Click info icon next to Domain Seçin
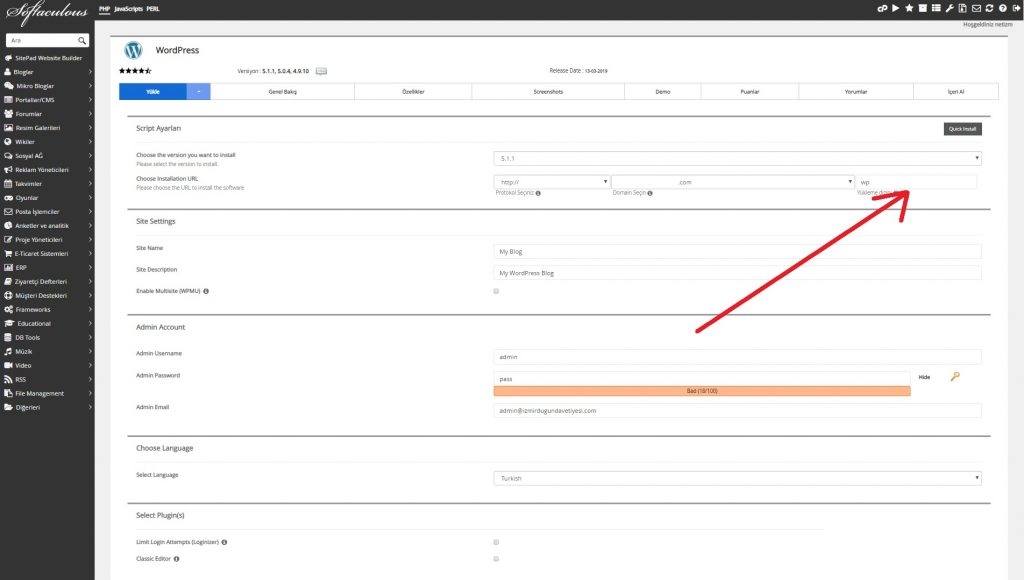Viewport: 1024px width, 580px height. tap(650, 193)
